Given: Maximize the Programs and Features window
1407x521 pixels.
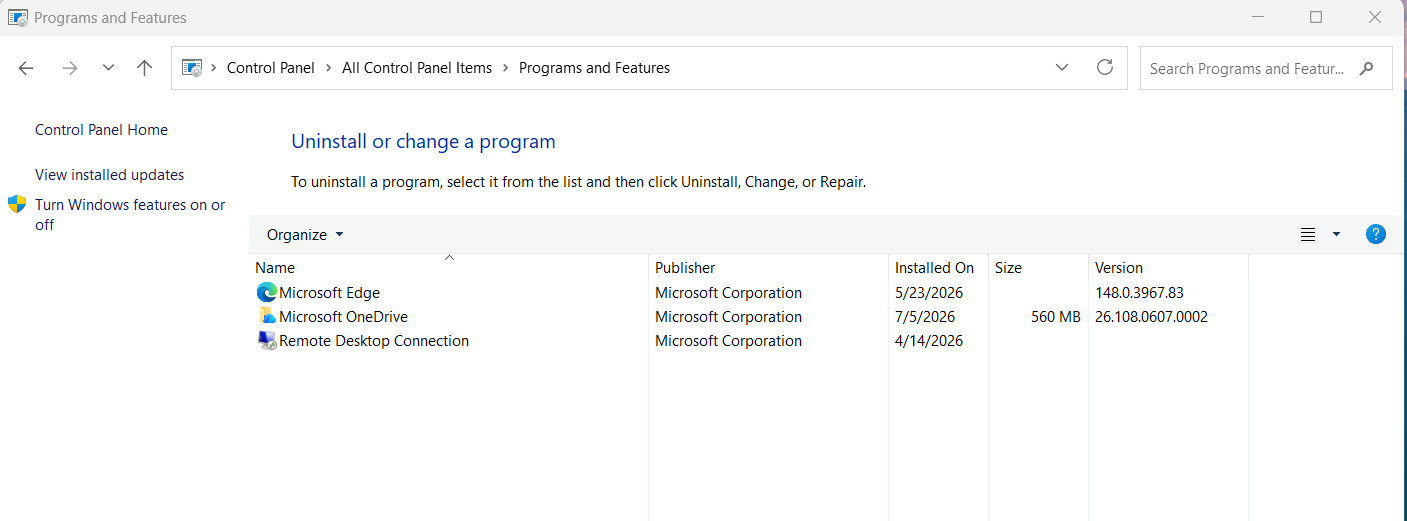Looking at the screenshot, I should coord(1316,17).
